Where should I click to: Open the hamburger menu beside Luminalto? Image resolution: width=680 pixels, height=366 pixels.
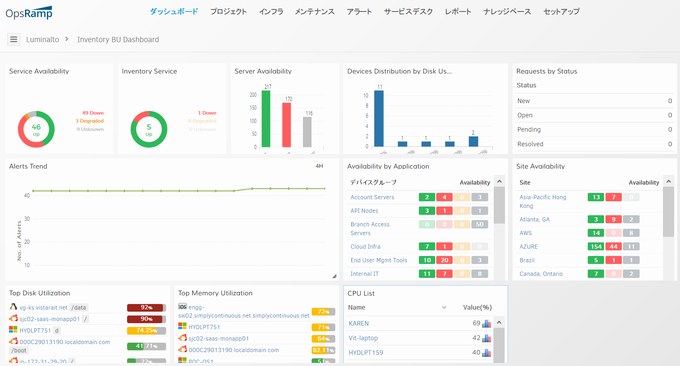13,39
